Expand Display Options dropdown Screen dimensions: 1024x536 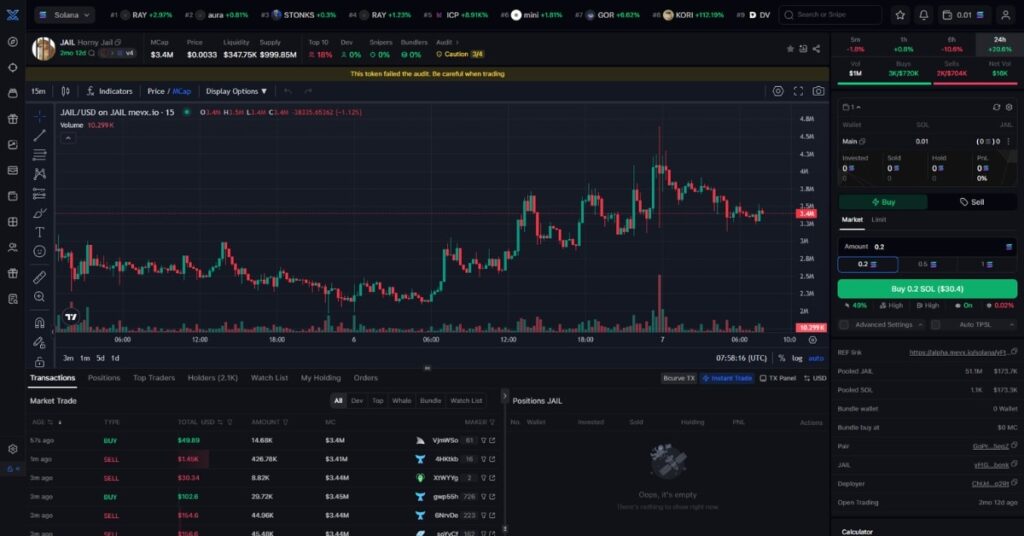coord(236,91)
